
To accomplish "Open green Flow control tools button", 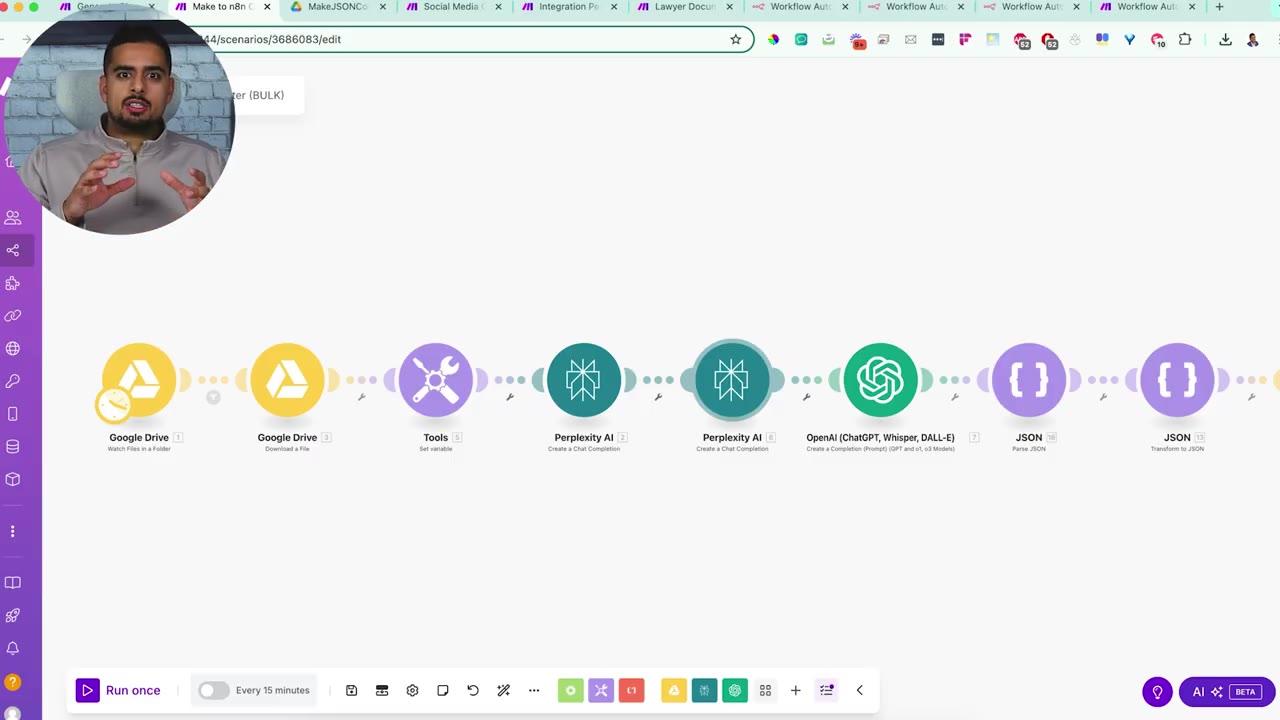I will click(571, 690).
